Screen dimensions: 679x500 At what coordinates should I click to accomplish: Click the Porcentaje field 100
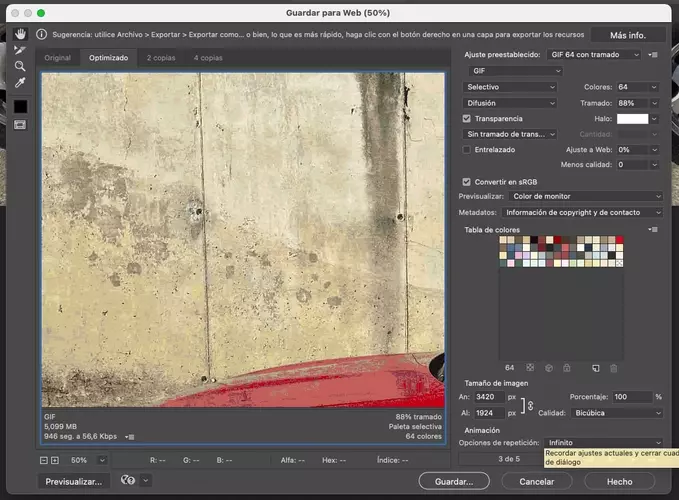point(633,397)
